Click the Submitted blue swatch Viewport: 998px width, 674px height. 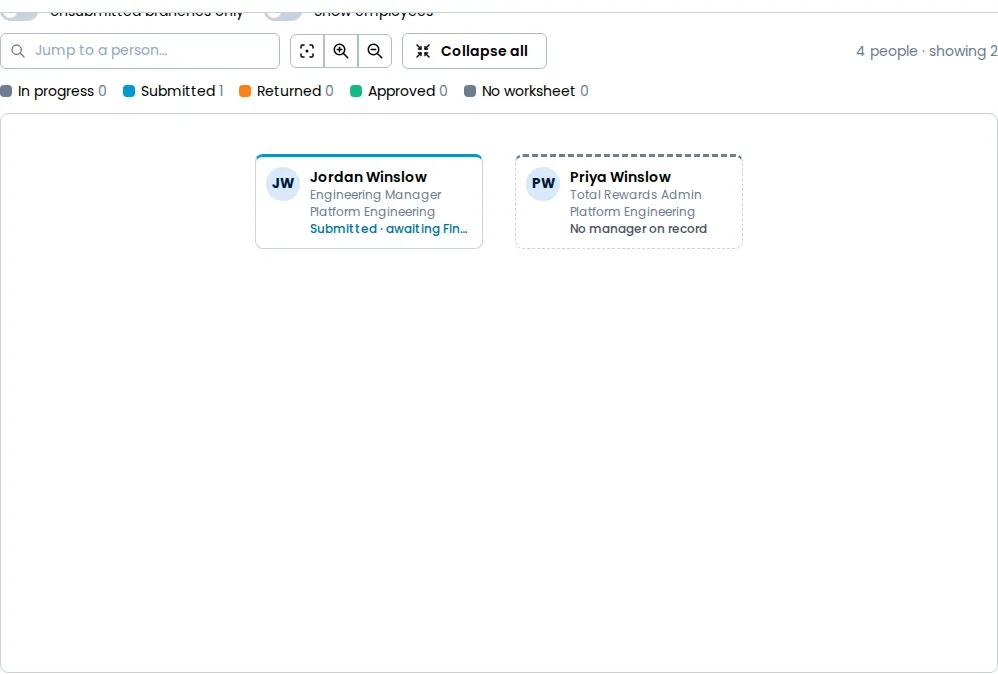click(129, 91)
